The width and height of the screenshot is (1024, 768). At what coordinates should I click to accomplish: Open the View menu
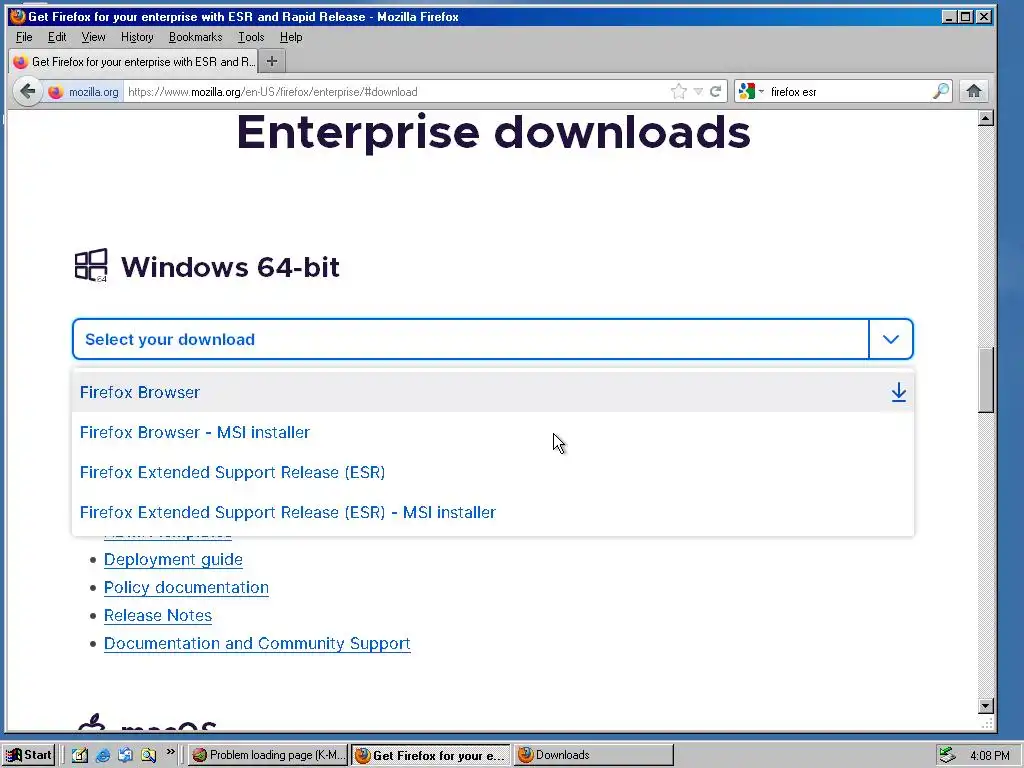click(93, 37)
